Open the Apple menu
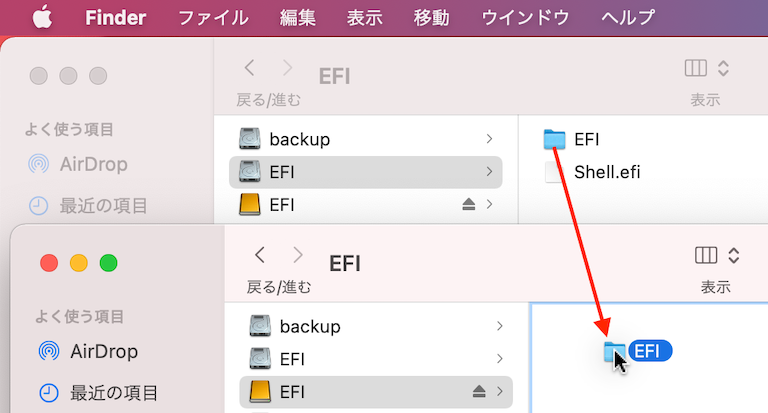The height and width of the screenshot is (413, 768). [42, 18]
